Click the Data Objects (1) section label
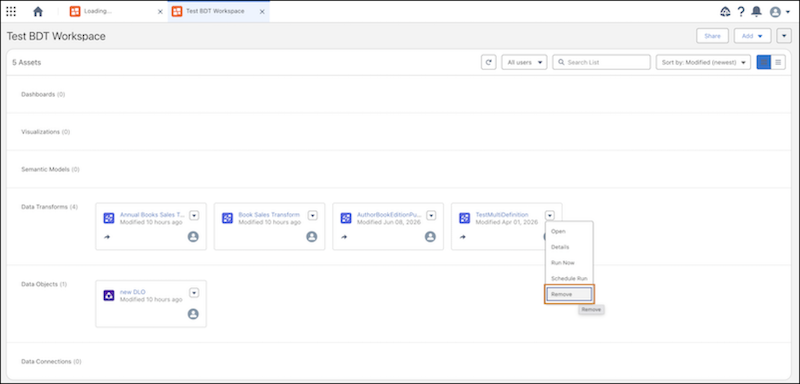Image resolution: width=800 pixels, height=384 pixels. [44, 284]
